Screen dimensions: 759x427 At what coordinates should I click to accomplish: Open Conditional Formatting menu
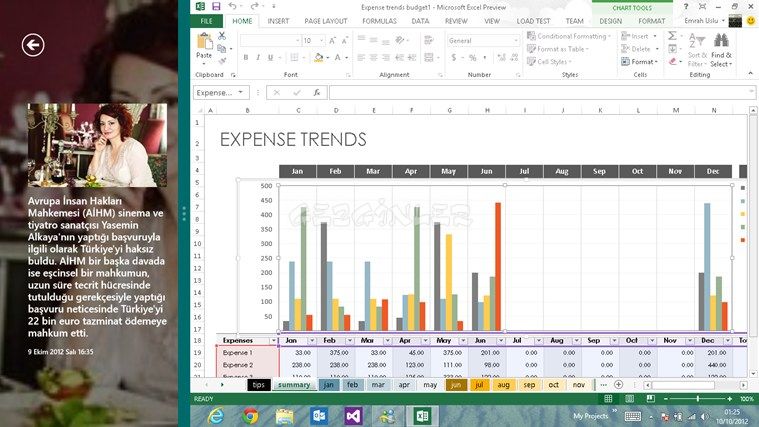tap(569, 36)
